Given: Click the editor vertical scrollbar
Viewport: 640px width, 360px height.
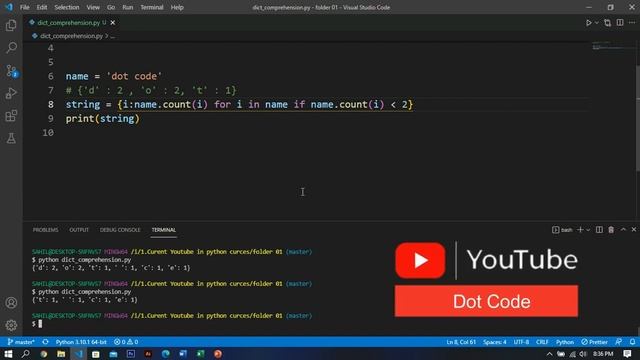Looking at the screenshot, I should (638, 118).
